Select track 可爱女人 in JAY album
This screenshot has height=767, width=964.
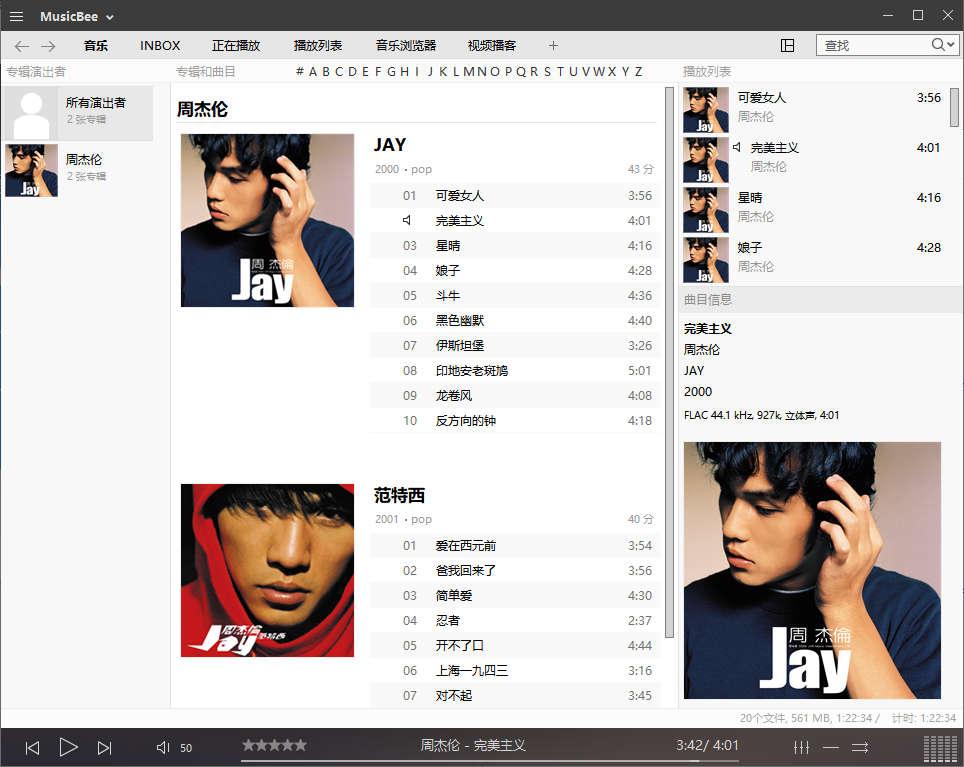tap(515, 195)
